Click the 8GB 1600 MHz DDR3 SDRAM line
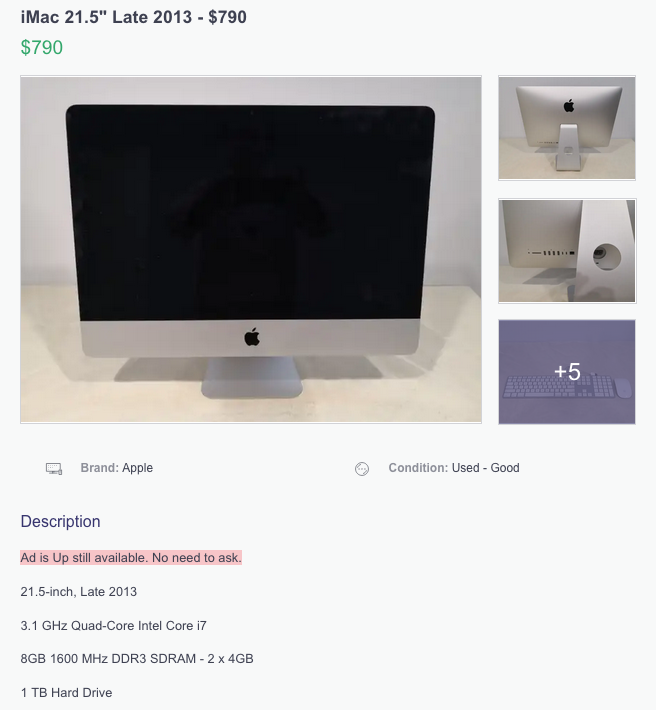Viewport: 656px width, 710px height. pyautogui.click(x=137, y=659)
